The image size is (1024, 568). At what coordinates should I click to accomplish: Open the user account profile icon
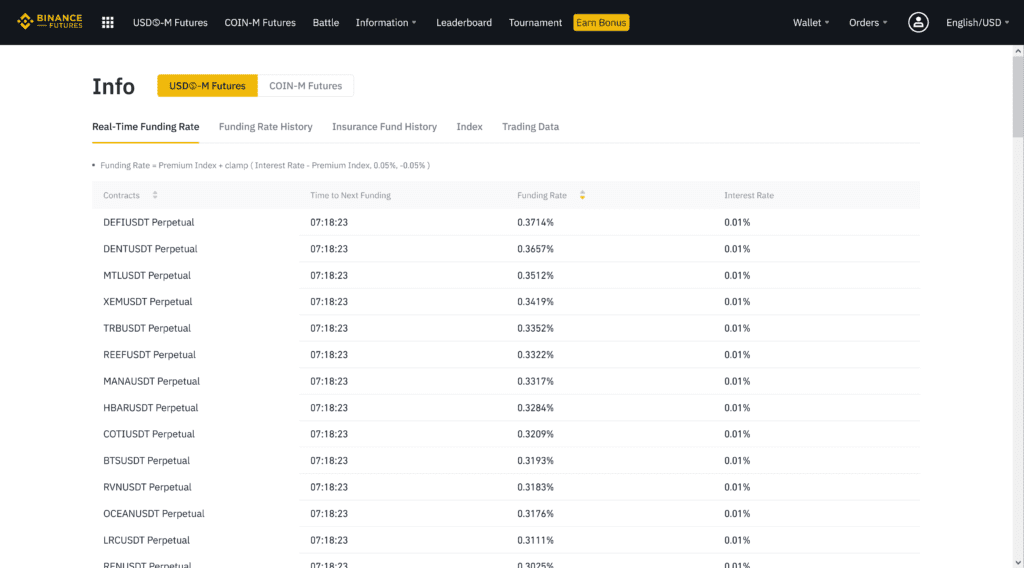(918, 22)
